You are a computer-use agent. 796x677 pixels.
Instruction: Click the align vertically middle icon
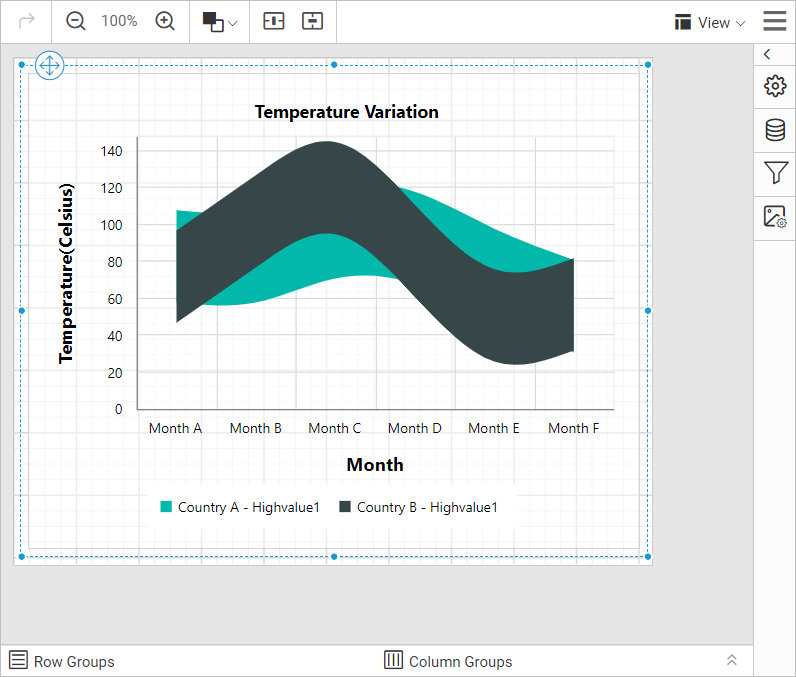[x=312, y=21]
